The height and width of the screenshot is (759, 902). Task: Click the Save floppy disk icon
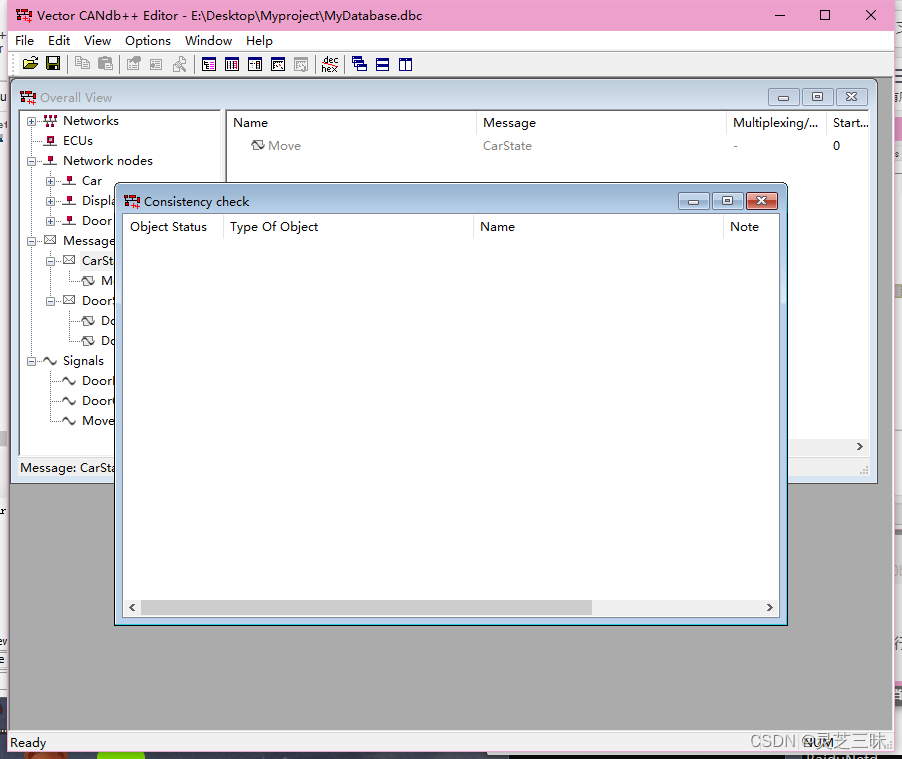53,64
